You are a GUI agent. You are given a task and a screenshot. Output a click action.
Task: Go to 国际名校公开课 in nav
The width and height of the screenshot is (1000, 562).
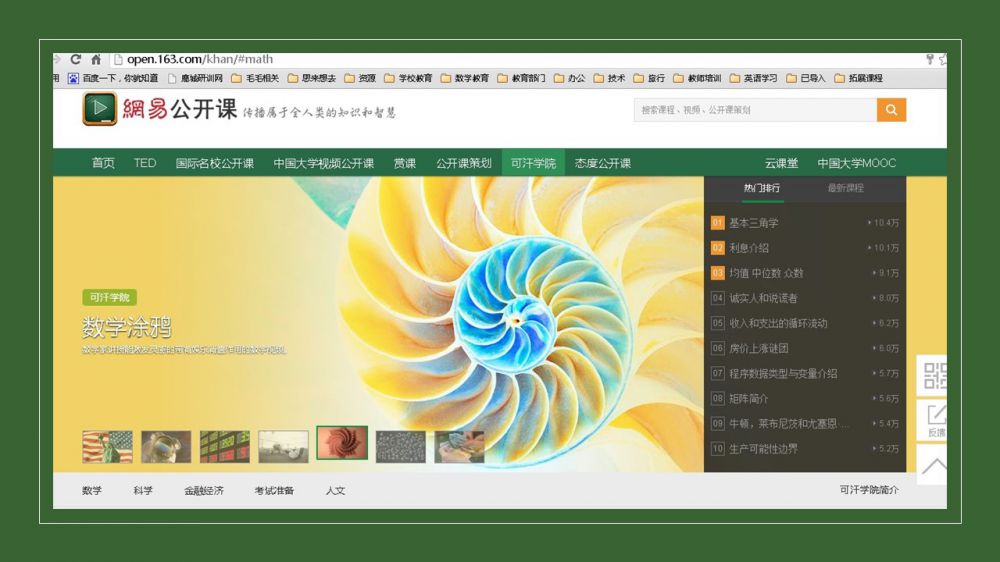coord(214,163)
